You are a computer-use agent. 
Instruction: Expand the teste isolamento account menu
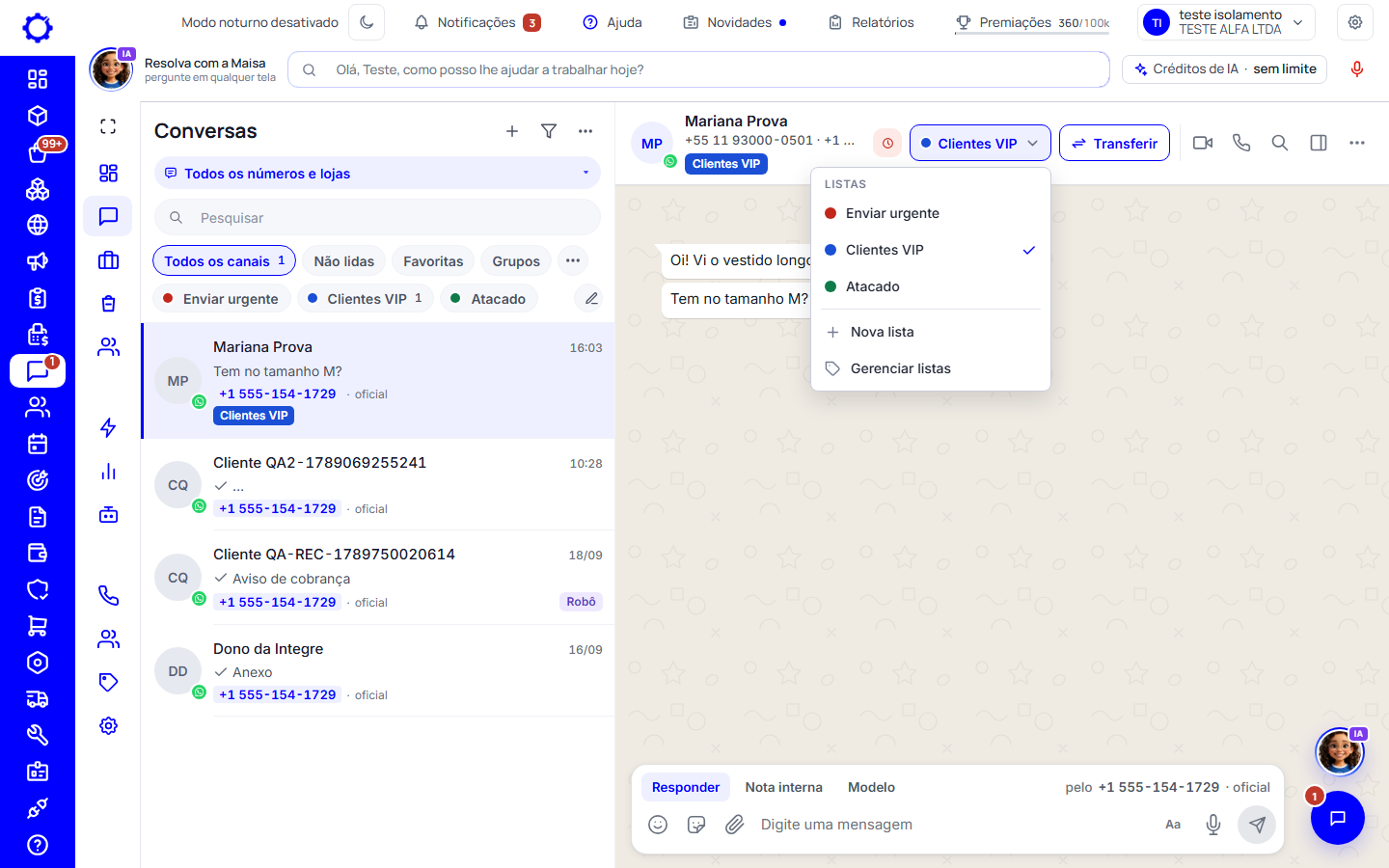tap(1227, 22)
